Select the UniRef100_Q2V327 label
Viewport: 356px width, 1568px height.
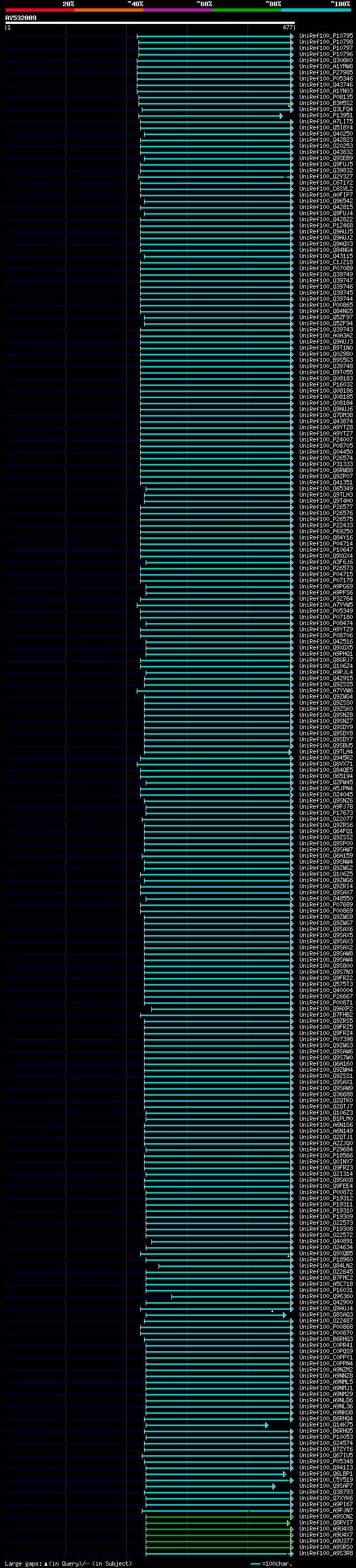click(x=325, y=176)
